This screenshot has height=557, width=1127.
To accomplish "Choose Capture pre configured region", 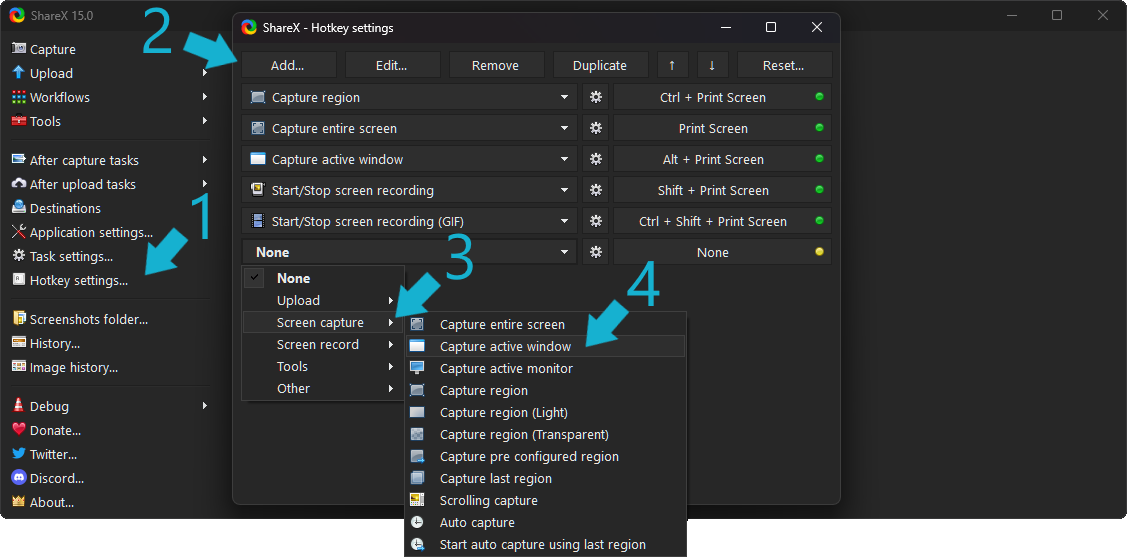I will point(546,456).
